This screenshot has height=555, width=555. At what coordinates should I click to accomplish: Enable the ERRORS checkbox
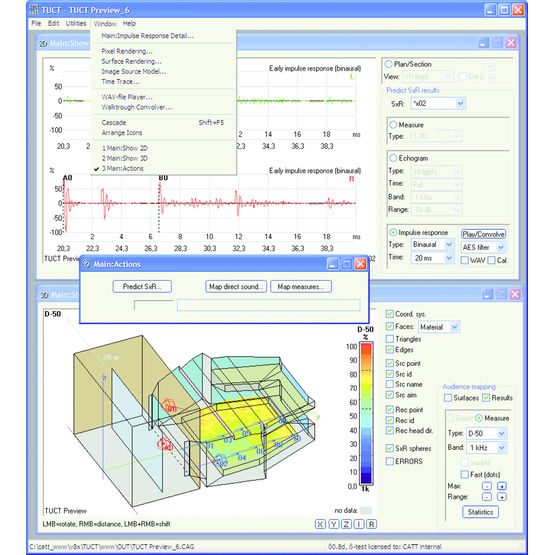click(x=390, y=461)
